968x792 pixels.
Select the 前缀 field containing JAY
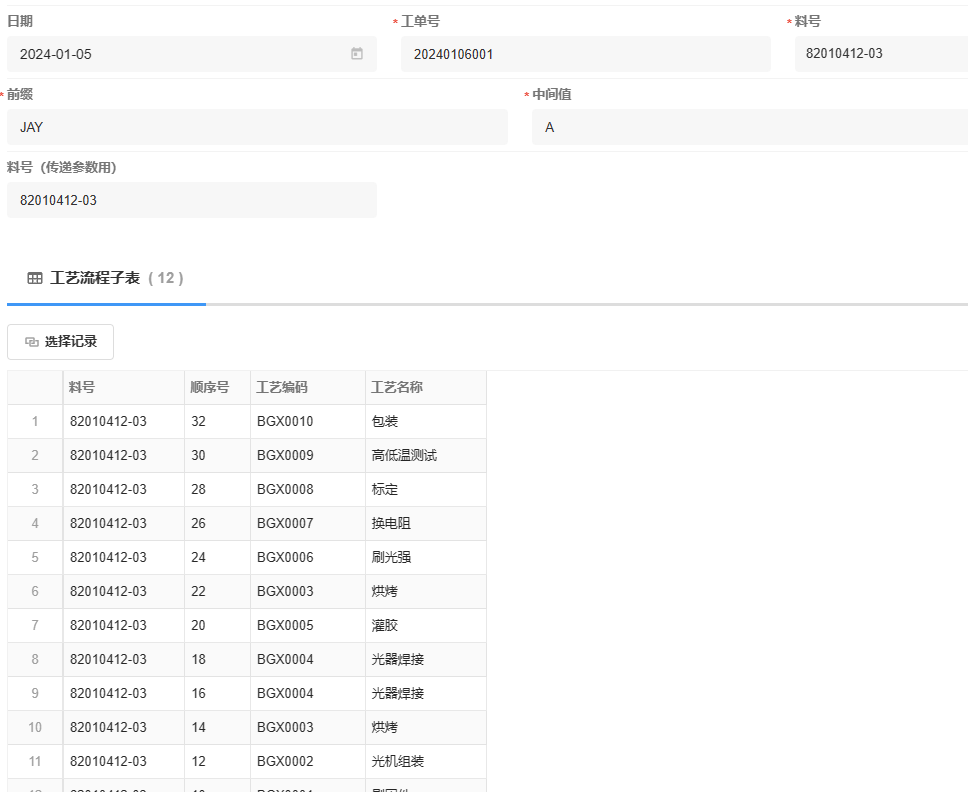257,127
